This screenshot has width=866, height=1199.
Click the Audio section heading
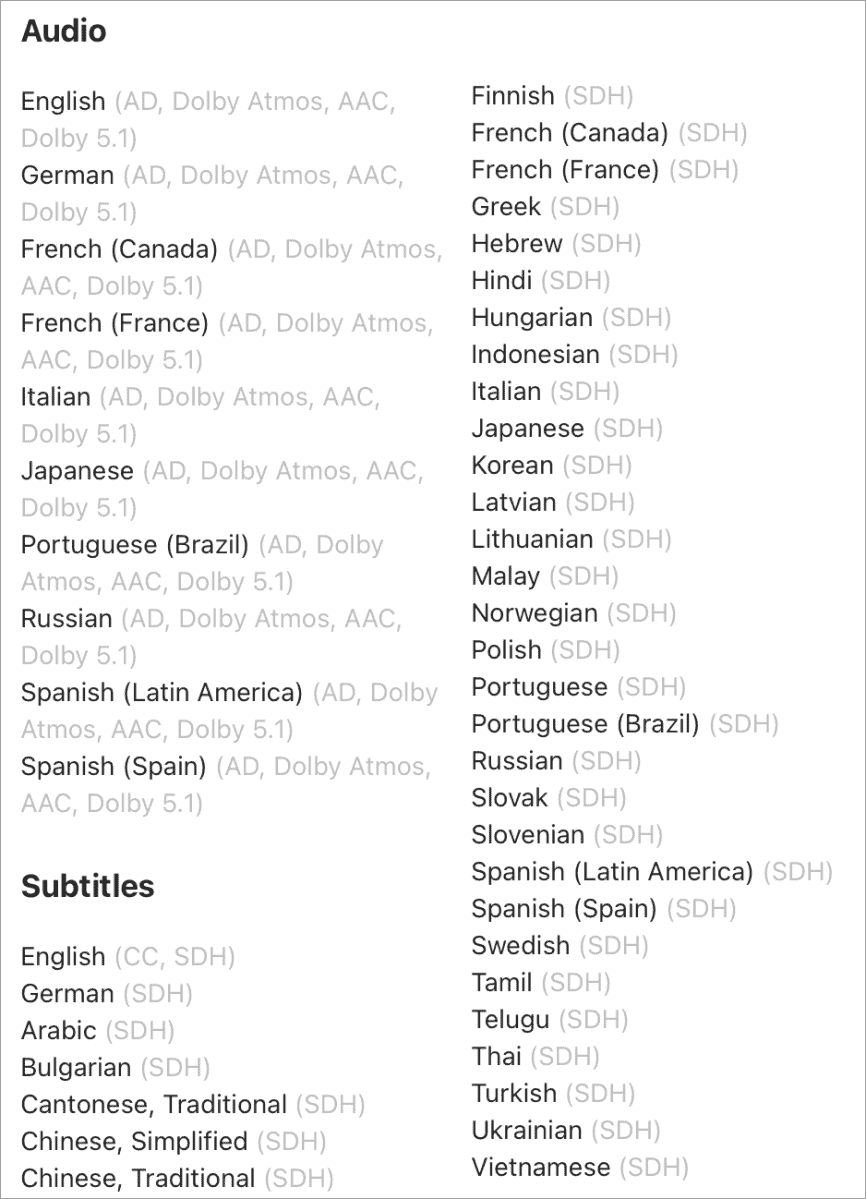click(63, 32)
